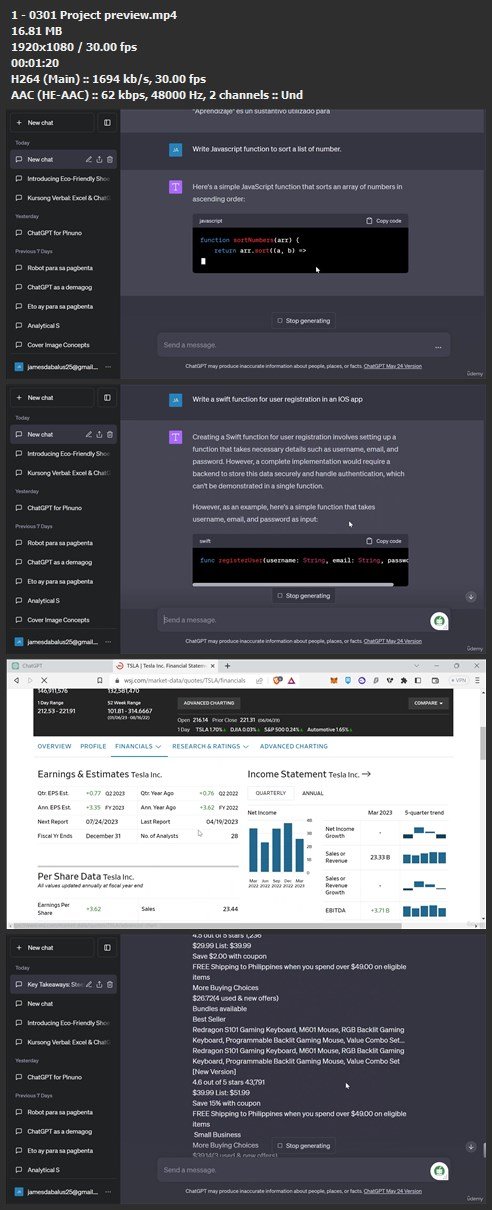Image resolution: width=492 pixels, height=1210 pixels.
Task: Click the pencil rename icon in the Swift chat frame
Action: (88, 434)
